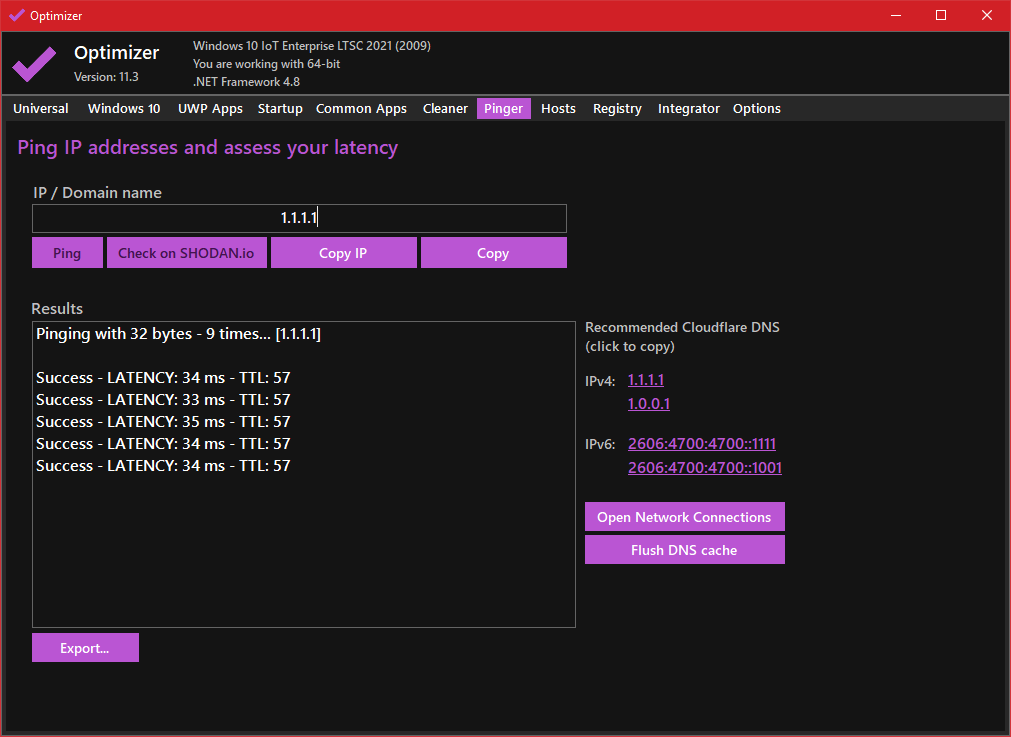Open the Universal tab
The image size is (1011, 737).
(41, 109)
